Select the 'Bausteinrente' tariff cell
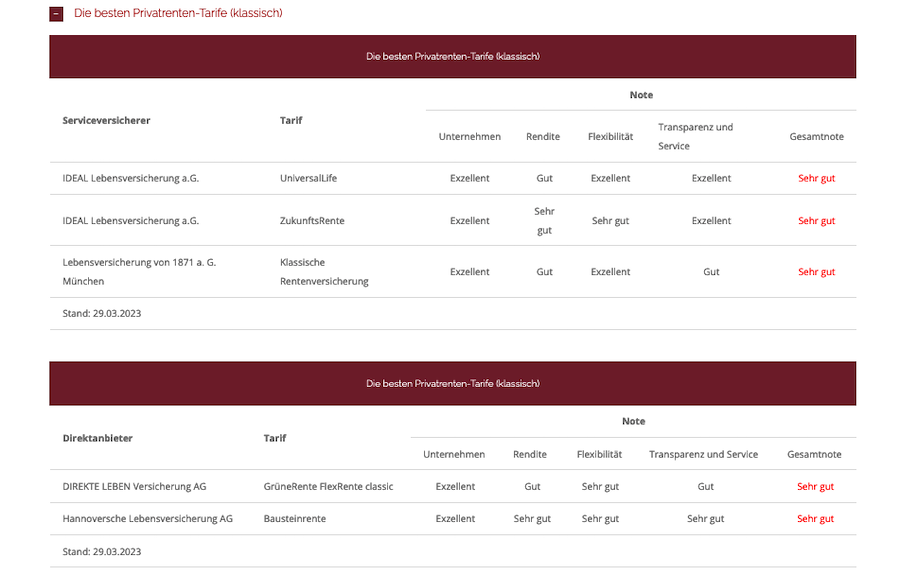The image size is (900, 575). 294,519
